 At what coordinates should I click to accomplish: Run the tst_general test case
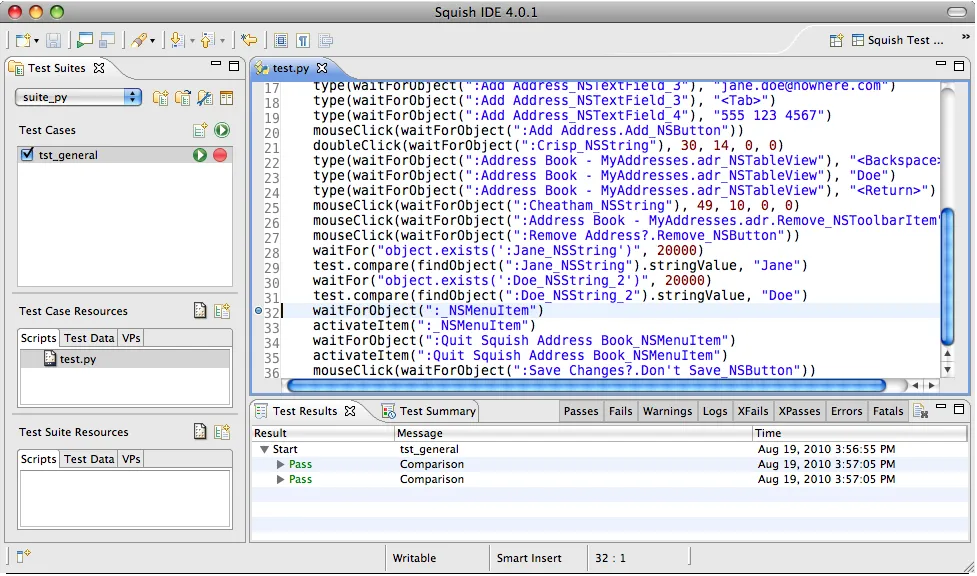coord(200,155)
